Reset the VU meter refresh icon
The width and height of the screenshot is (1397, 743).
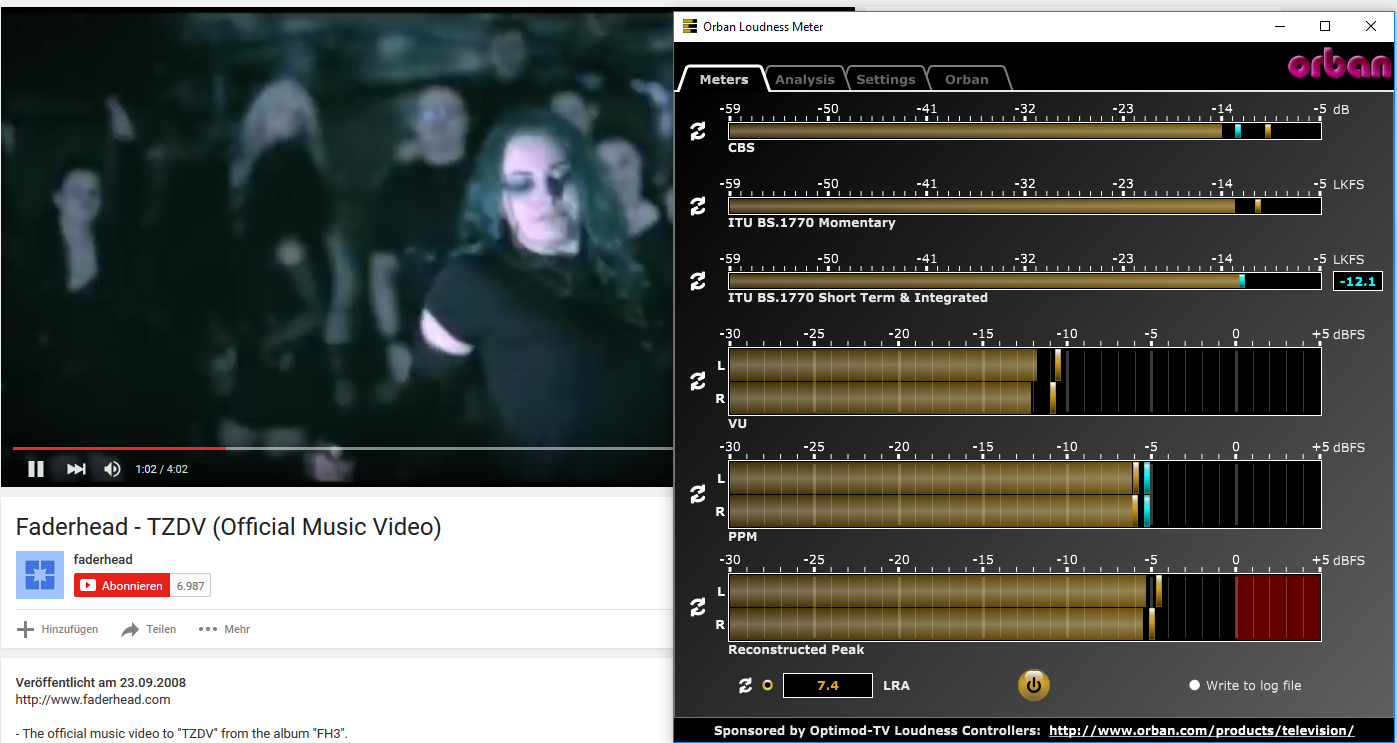point(698,381)
